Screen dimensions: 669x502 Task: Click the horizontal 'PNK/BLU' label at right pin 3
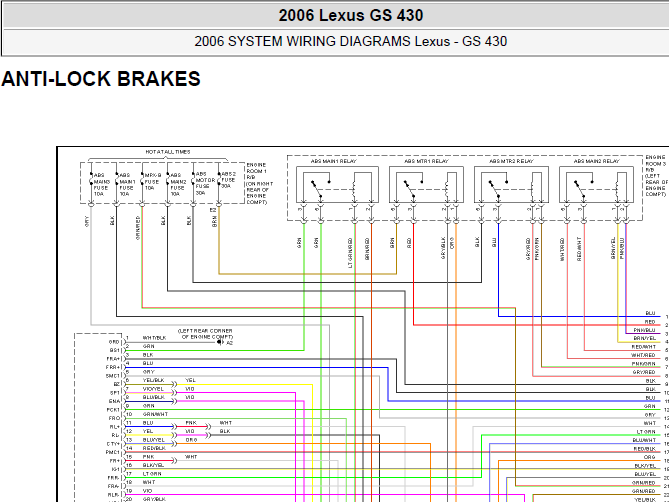[x=644, y=330]
